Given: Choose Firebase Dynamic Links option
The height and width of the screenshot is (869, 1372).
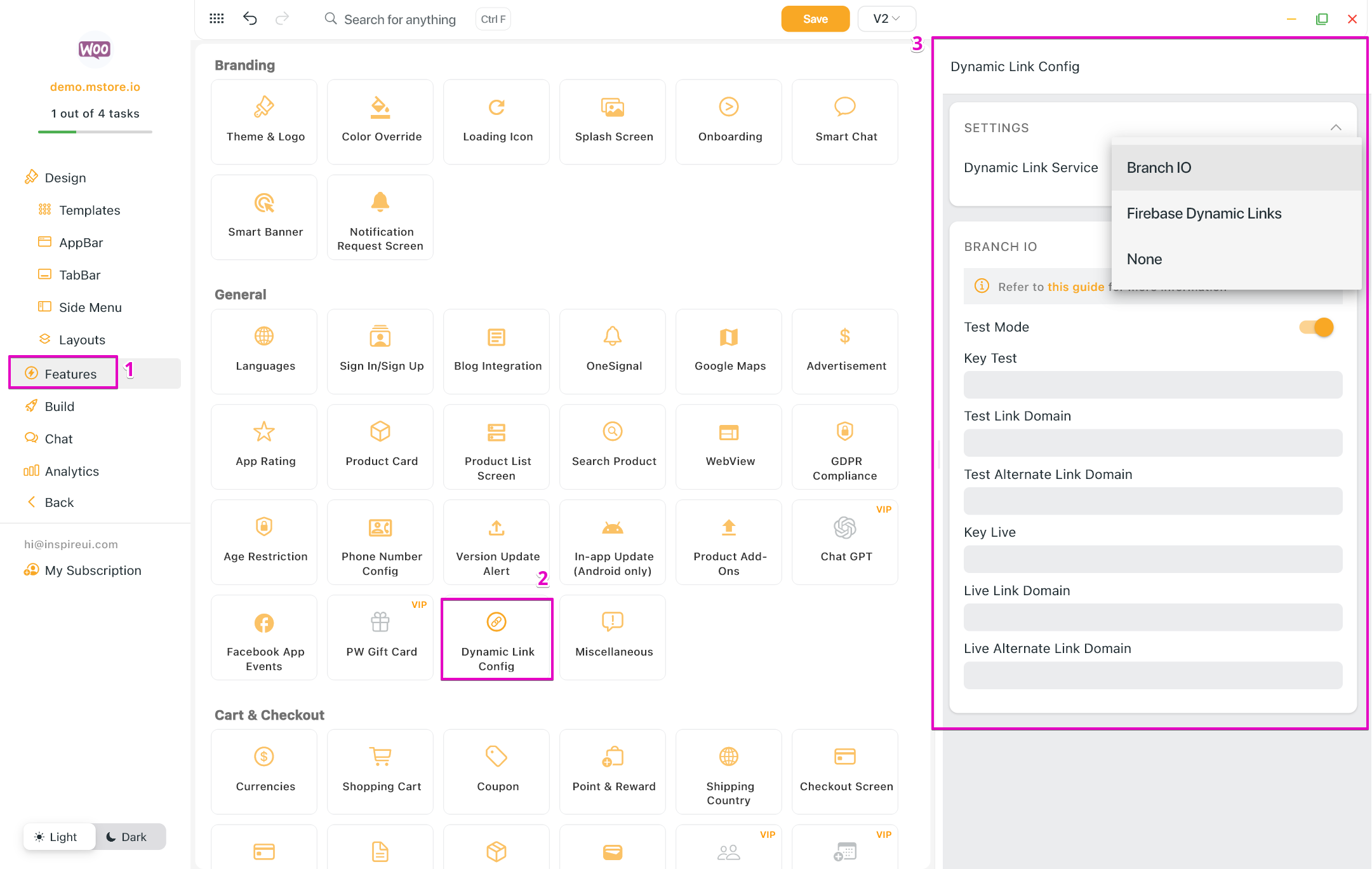Looking at the screenshot, I should (x=1204, y=213).
